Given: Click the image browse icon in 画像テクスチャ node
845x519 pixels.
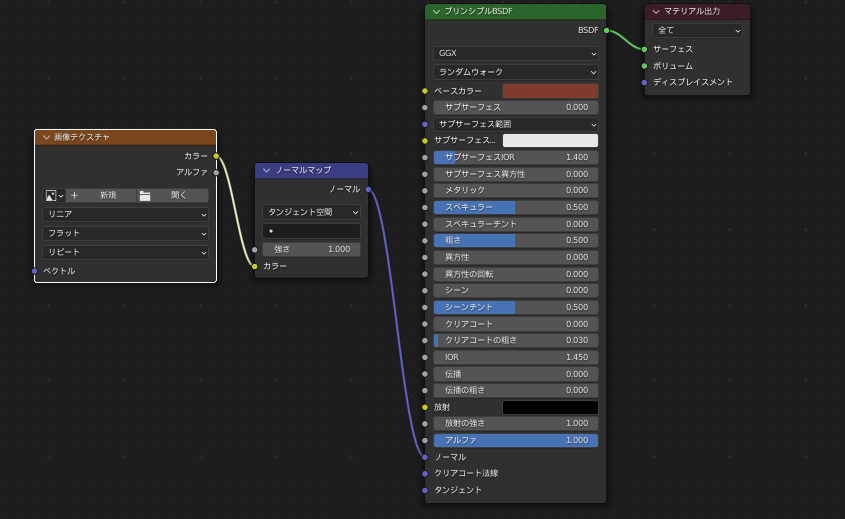Looking at the screenshot, I should click(51, 196).
